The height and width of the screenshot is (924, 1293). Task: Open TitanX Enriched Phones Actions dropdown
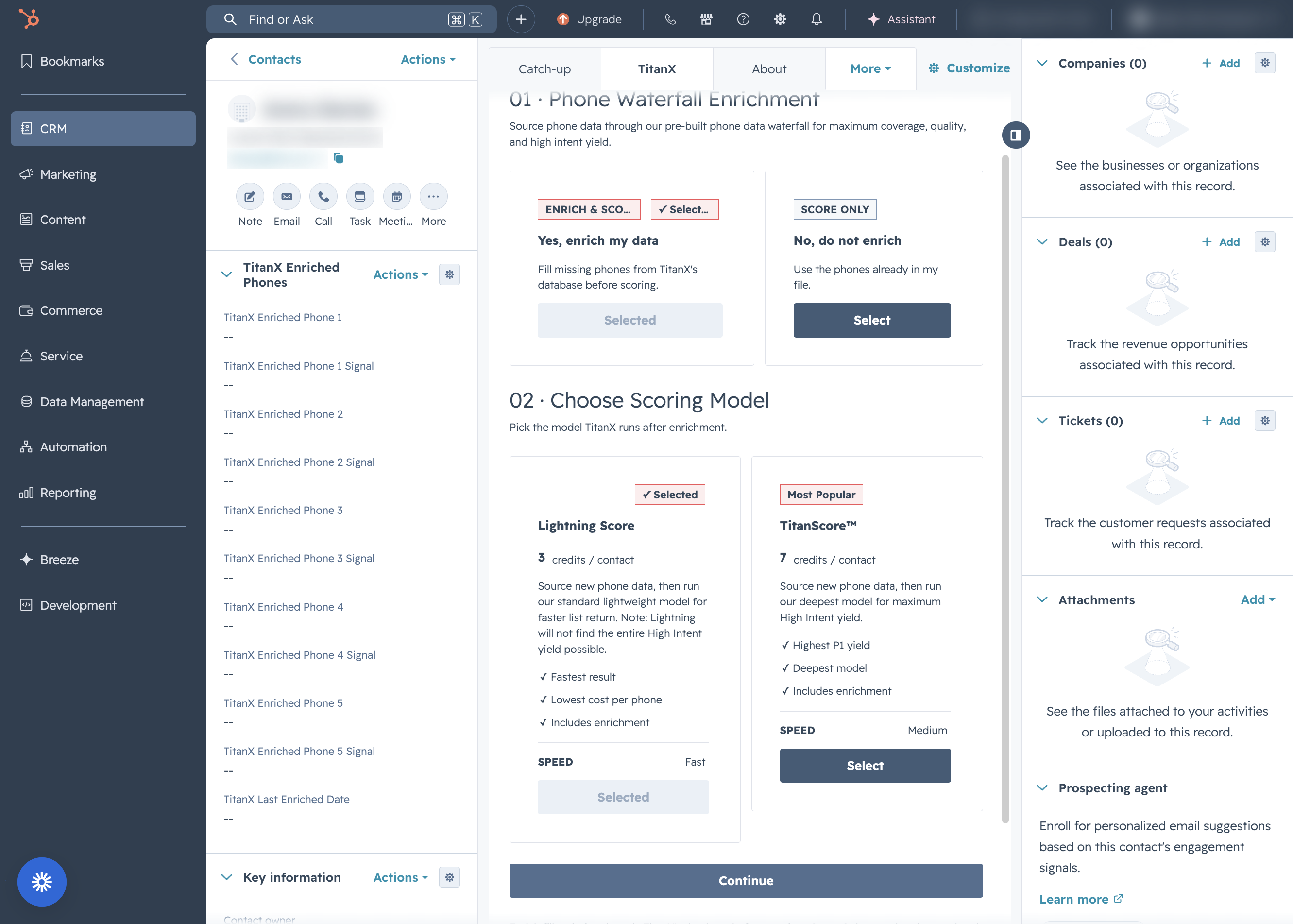400,275
